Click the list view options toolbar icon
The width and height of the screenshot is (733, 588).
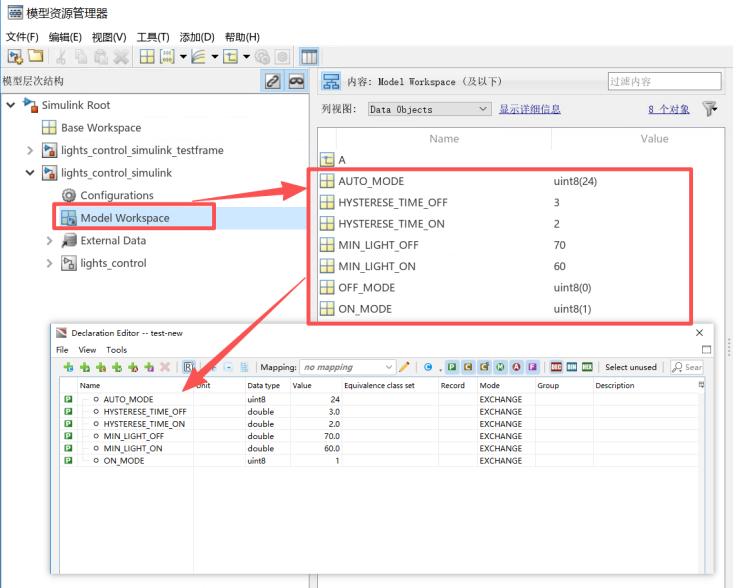[309, 57]
